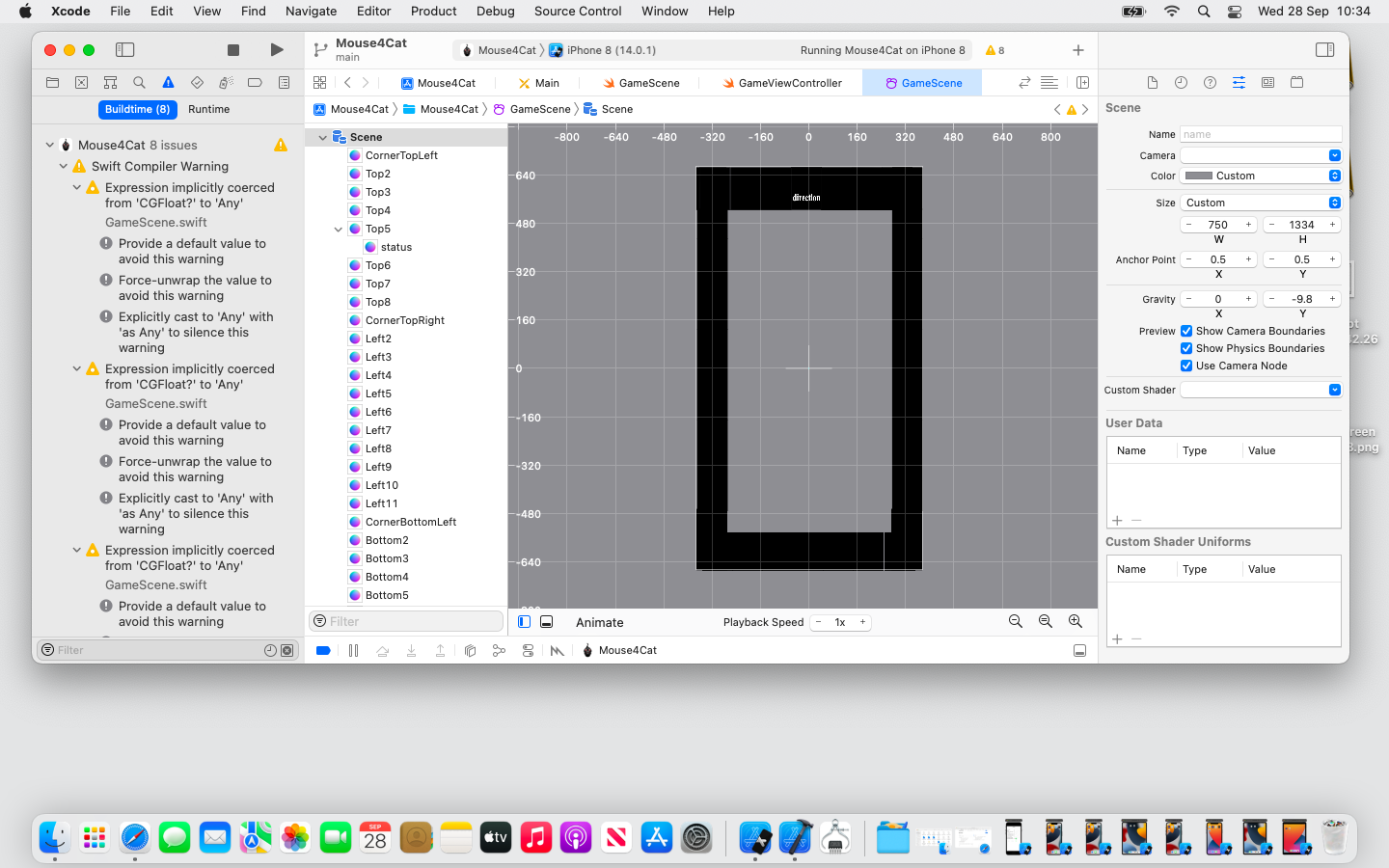Collapse the Top5 node in scene tree
Image resolution: width=1389 pixels, height=868 pixels.
tap(339, 230)
